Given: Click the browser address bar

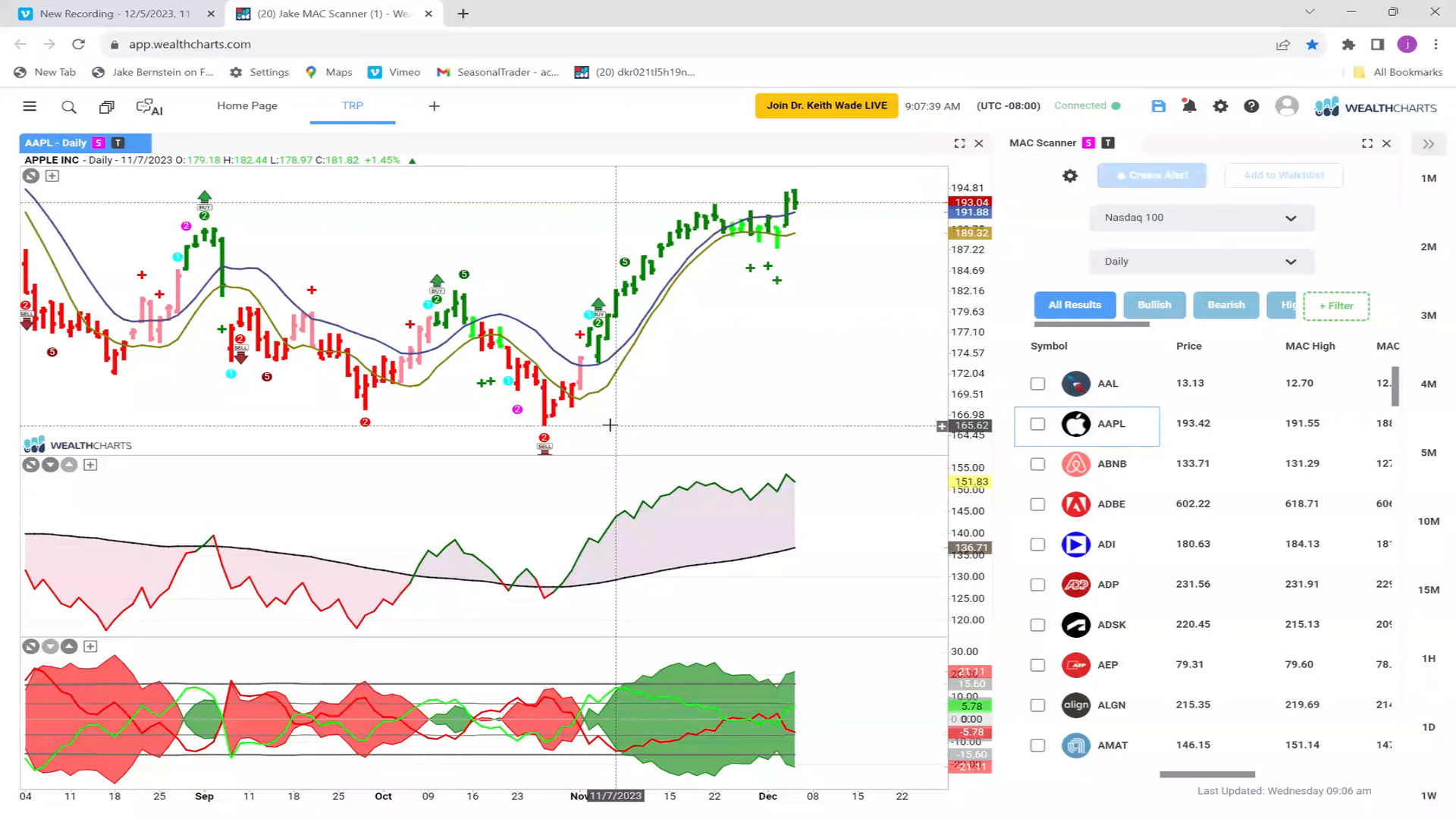Looking at the screenshot, I should click(682, 45).
